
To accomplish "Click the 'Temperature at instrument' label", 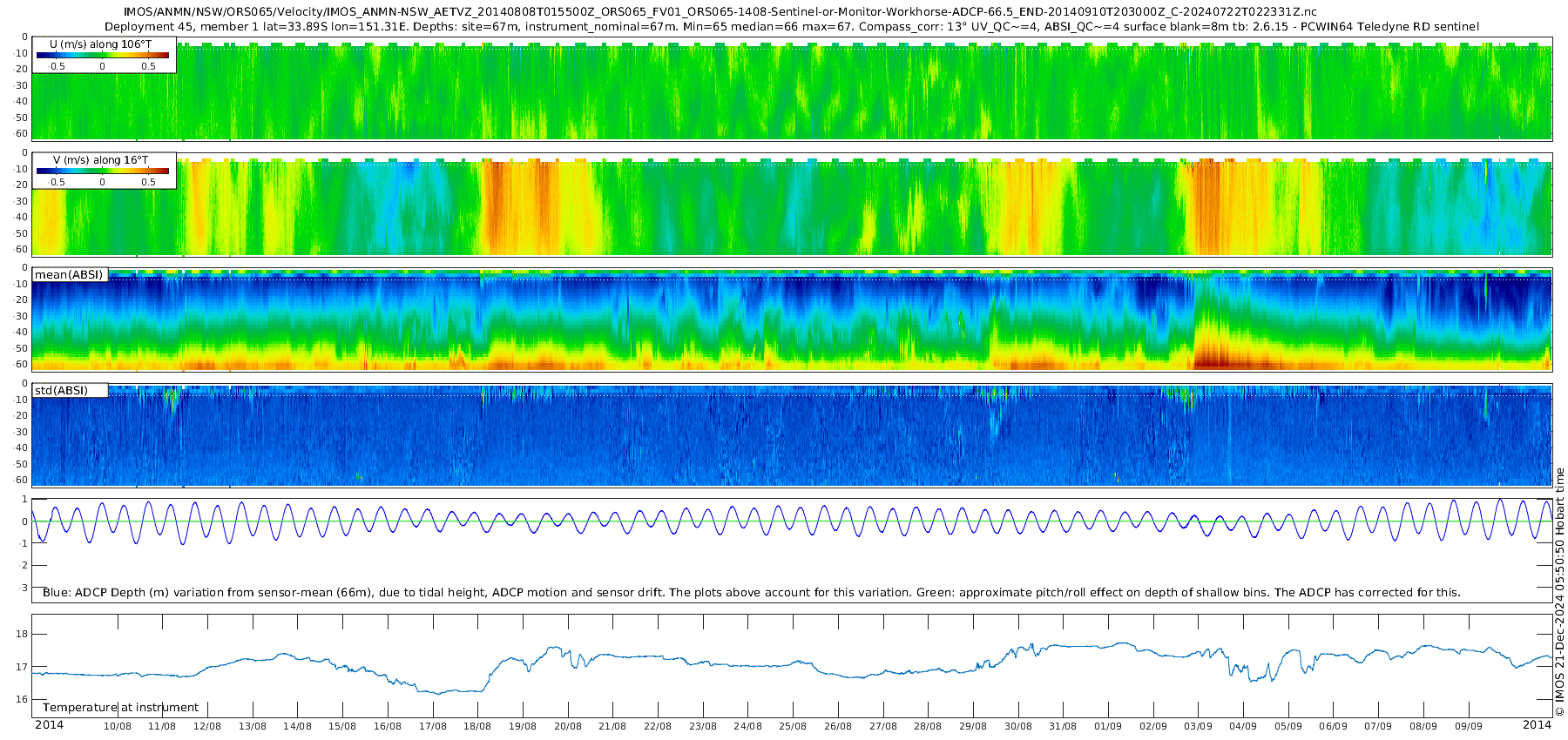I will point(120,708).
